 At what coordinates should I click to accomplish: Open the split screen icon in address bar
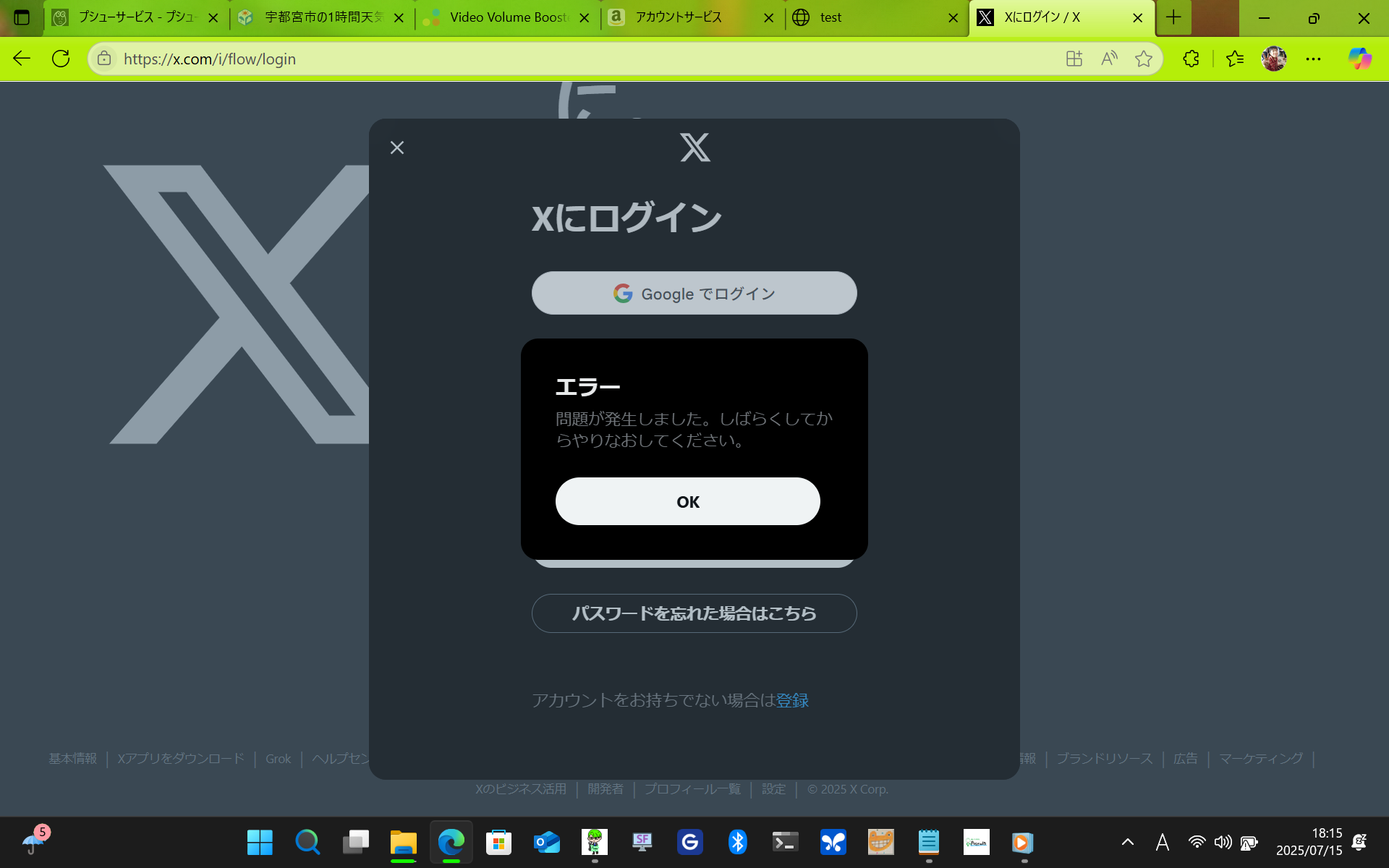[1074, 59]
